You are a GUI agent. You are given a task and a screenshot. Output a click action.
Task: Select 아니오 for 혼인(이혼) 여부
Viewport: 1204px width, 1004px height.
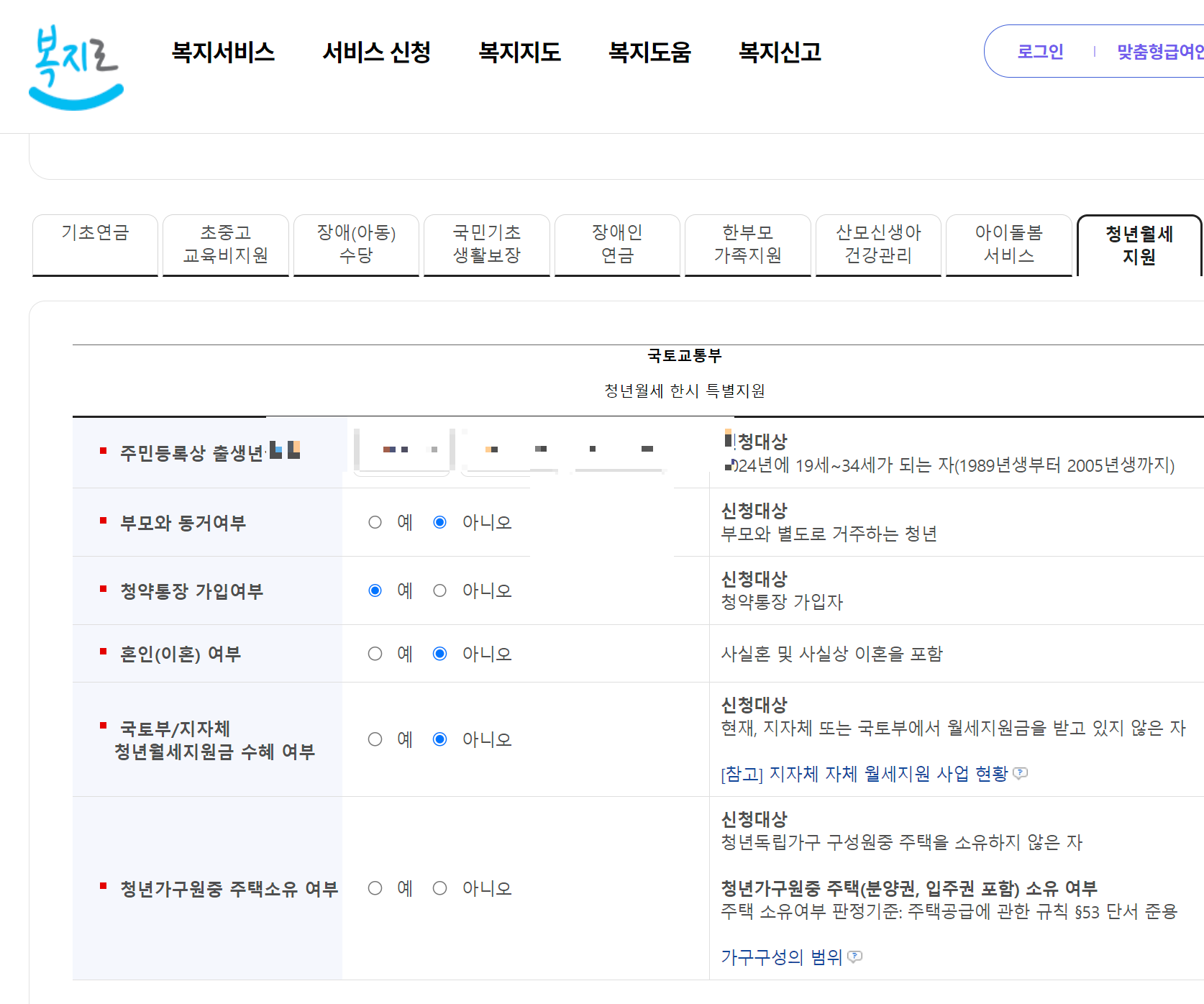[x=439, y=654]
